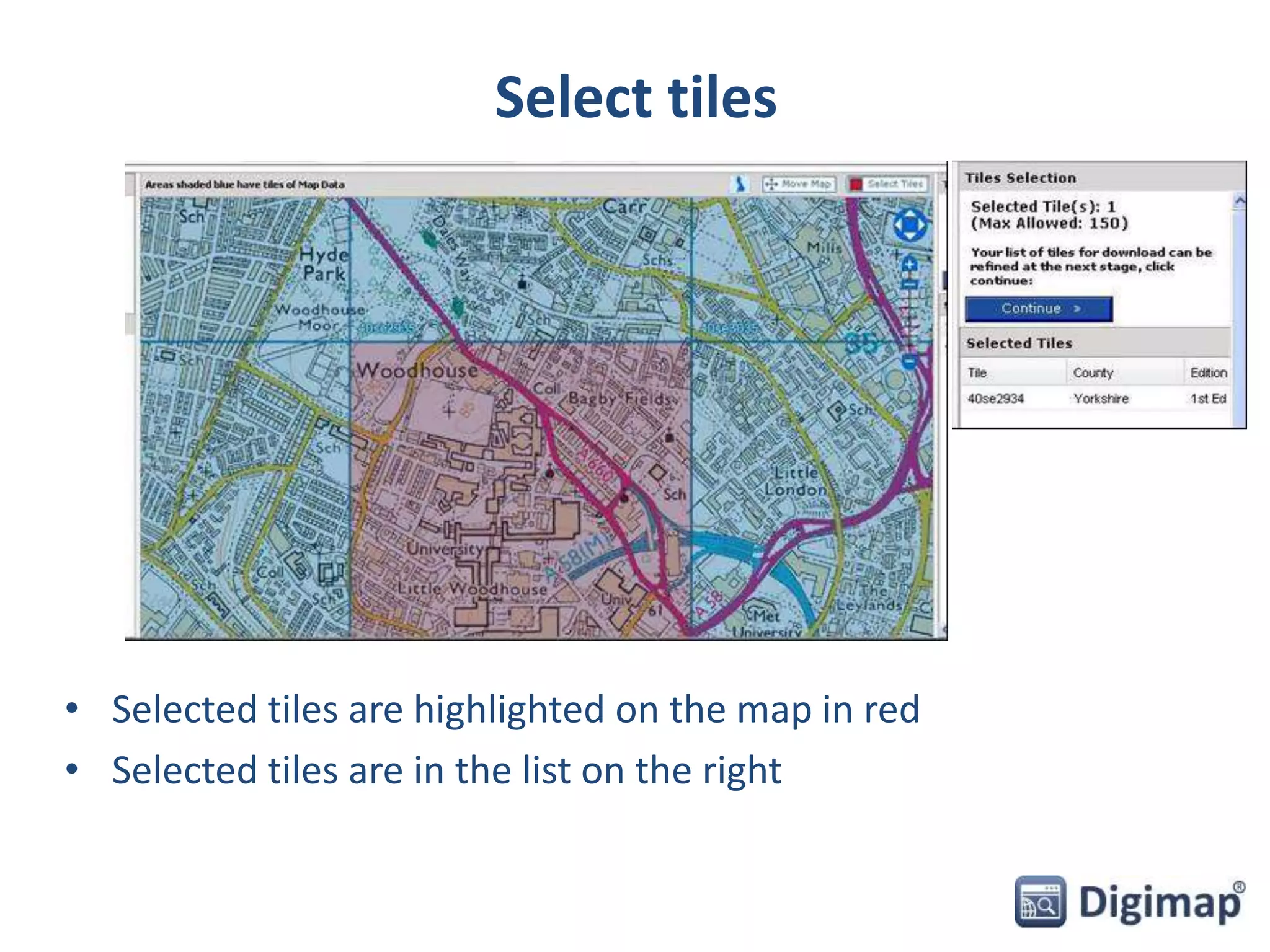Activate the Move Map tool

coord(799,184)
